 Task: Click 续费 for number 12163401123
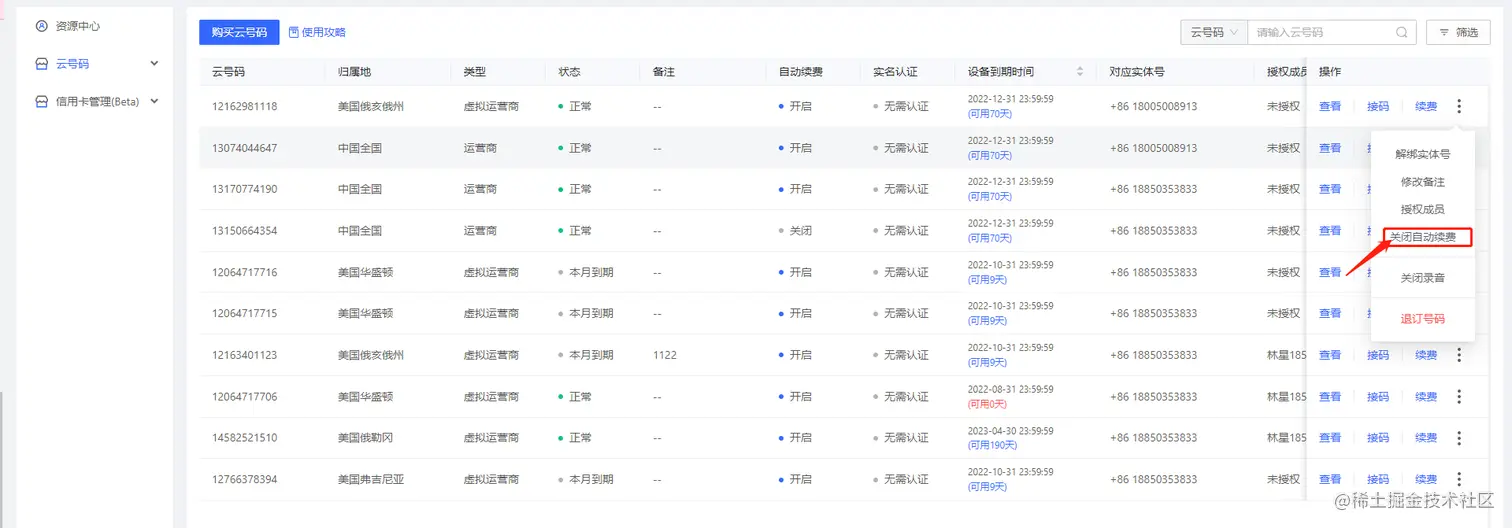1426,355
